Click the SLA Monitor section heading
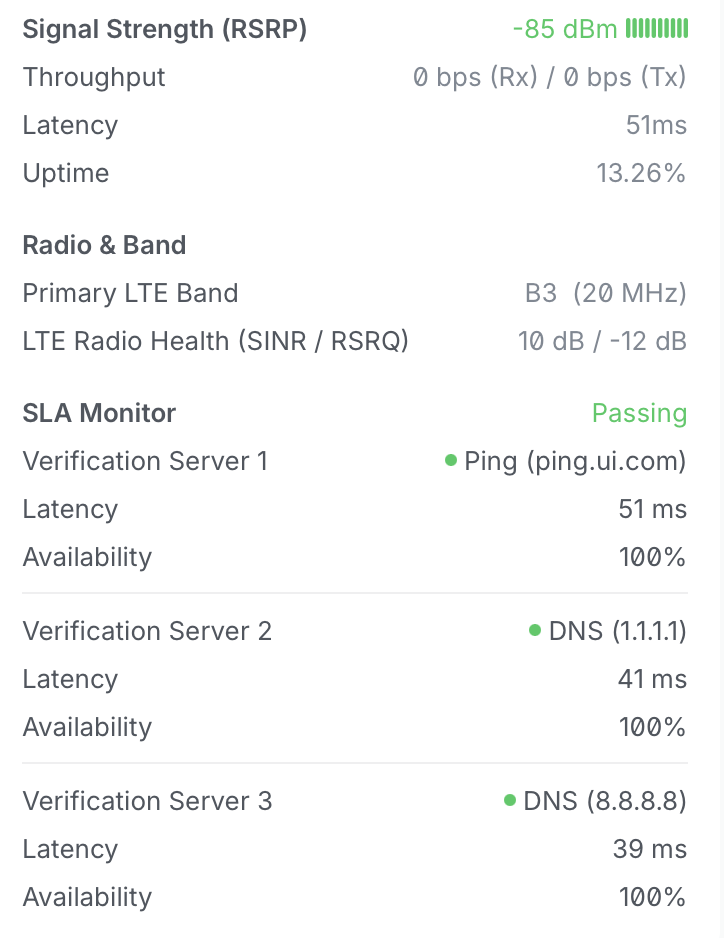The image size is (724, 938). 99,413
